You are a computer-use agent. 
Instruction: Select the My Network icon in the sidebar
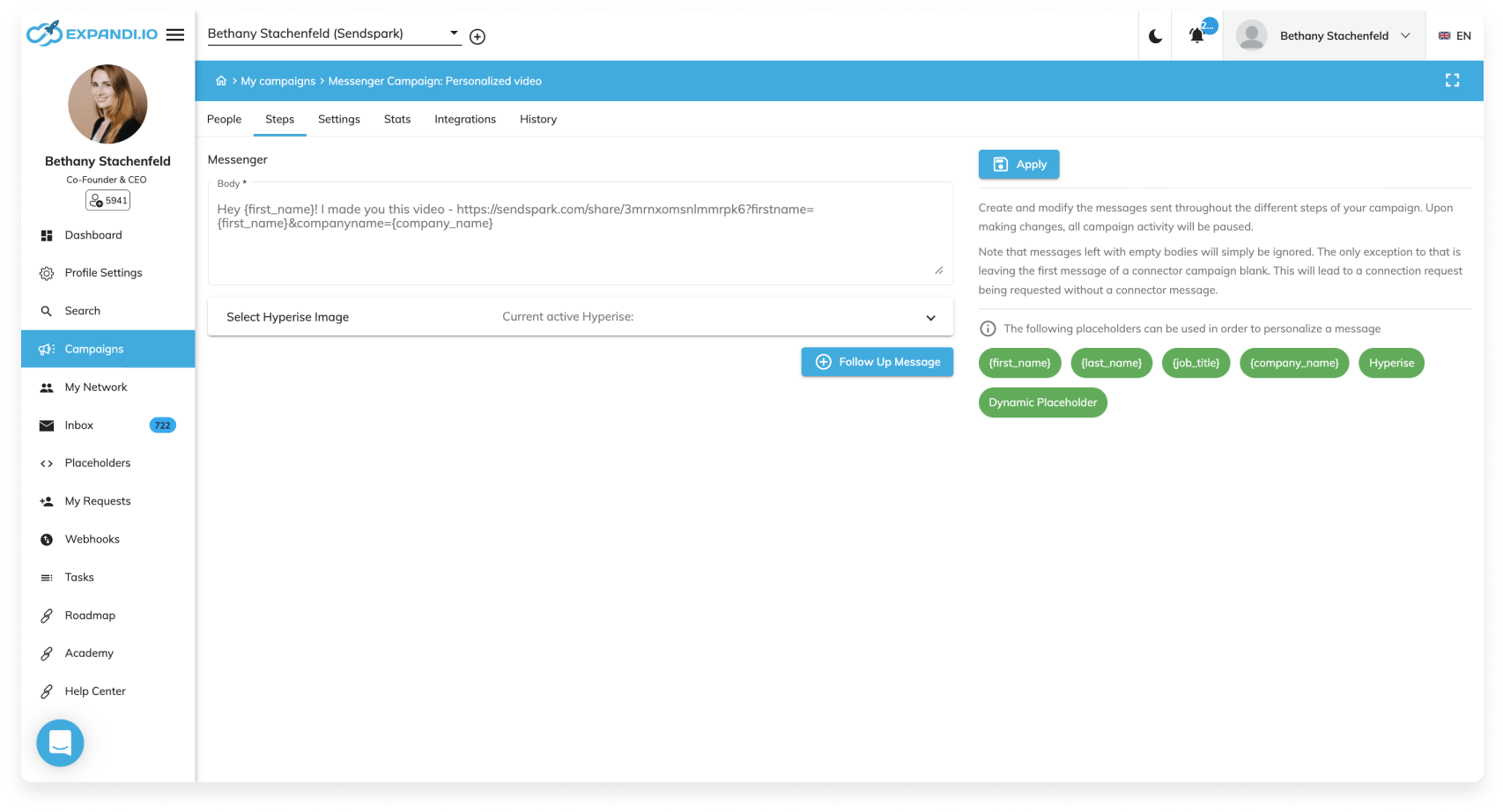(x=47, y=387)
